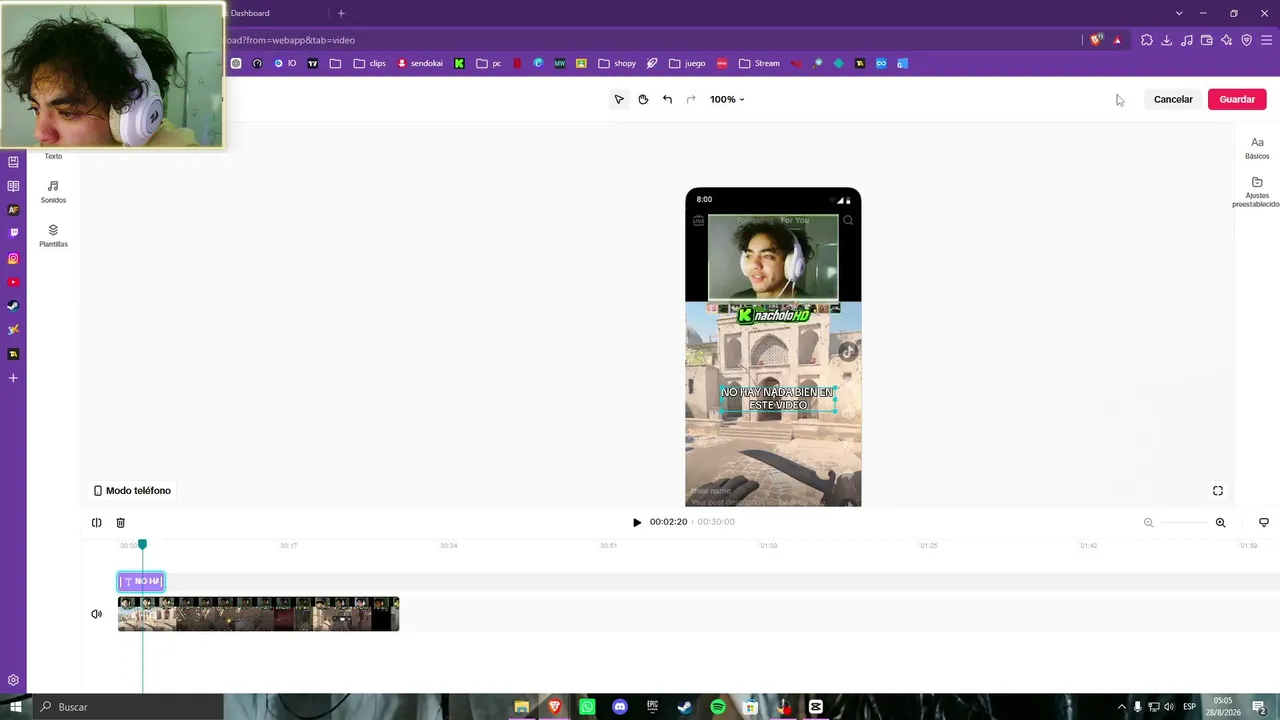Open the browser new tab
The width and height of the screenshot is (1280, 720).
point(341,13)
